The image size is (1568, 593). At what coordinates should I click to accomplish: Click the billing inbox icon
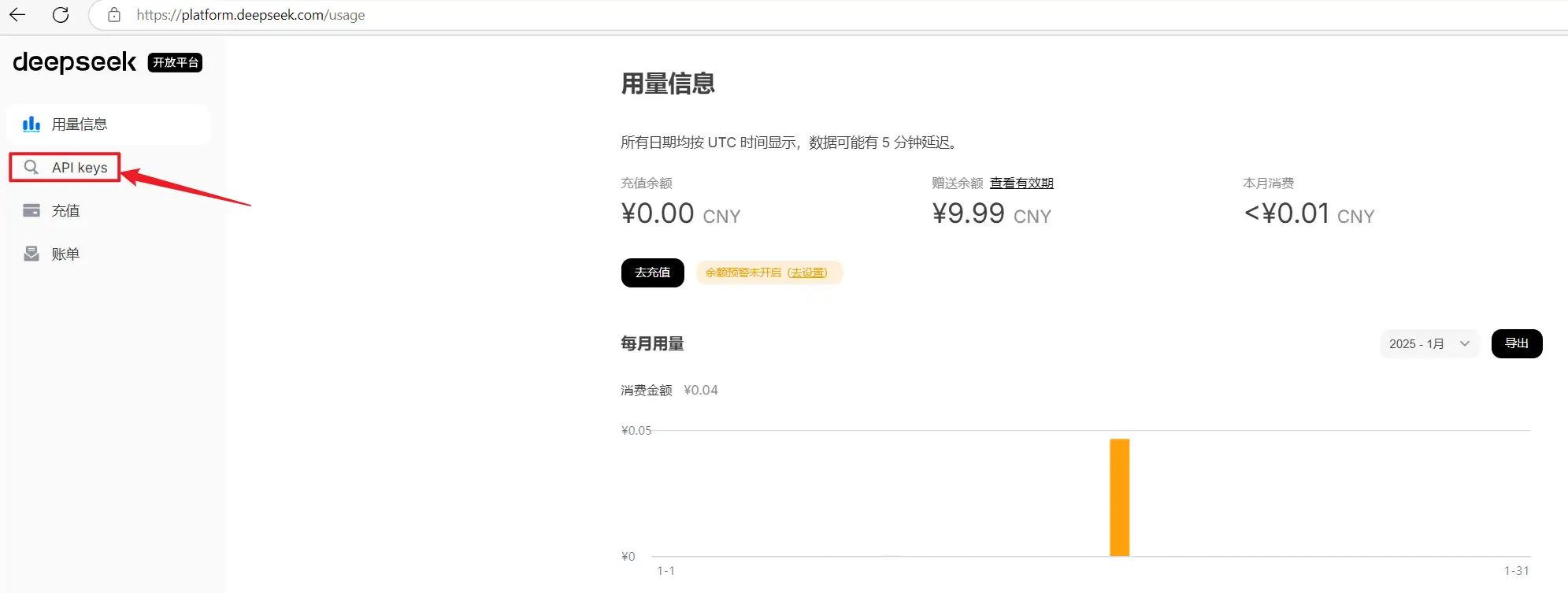click(x=32, y=254)
